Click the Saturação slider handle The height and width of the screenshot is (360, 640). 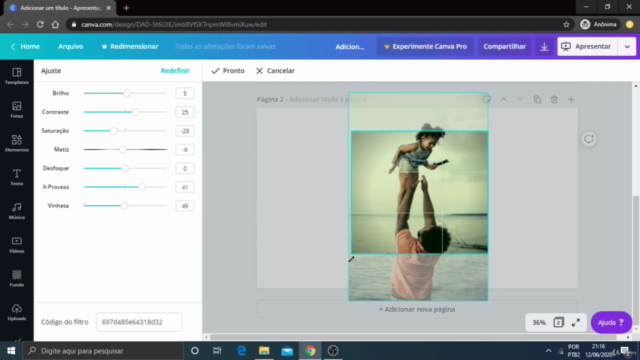113,131
